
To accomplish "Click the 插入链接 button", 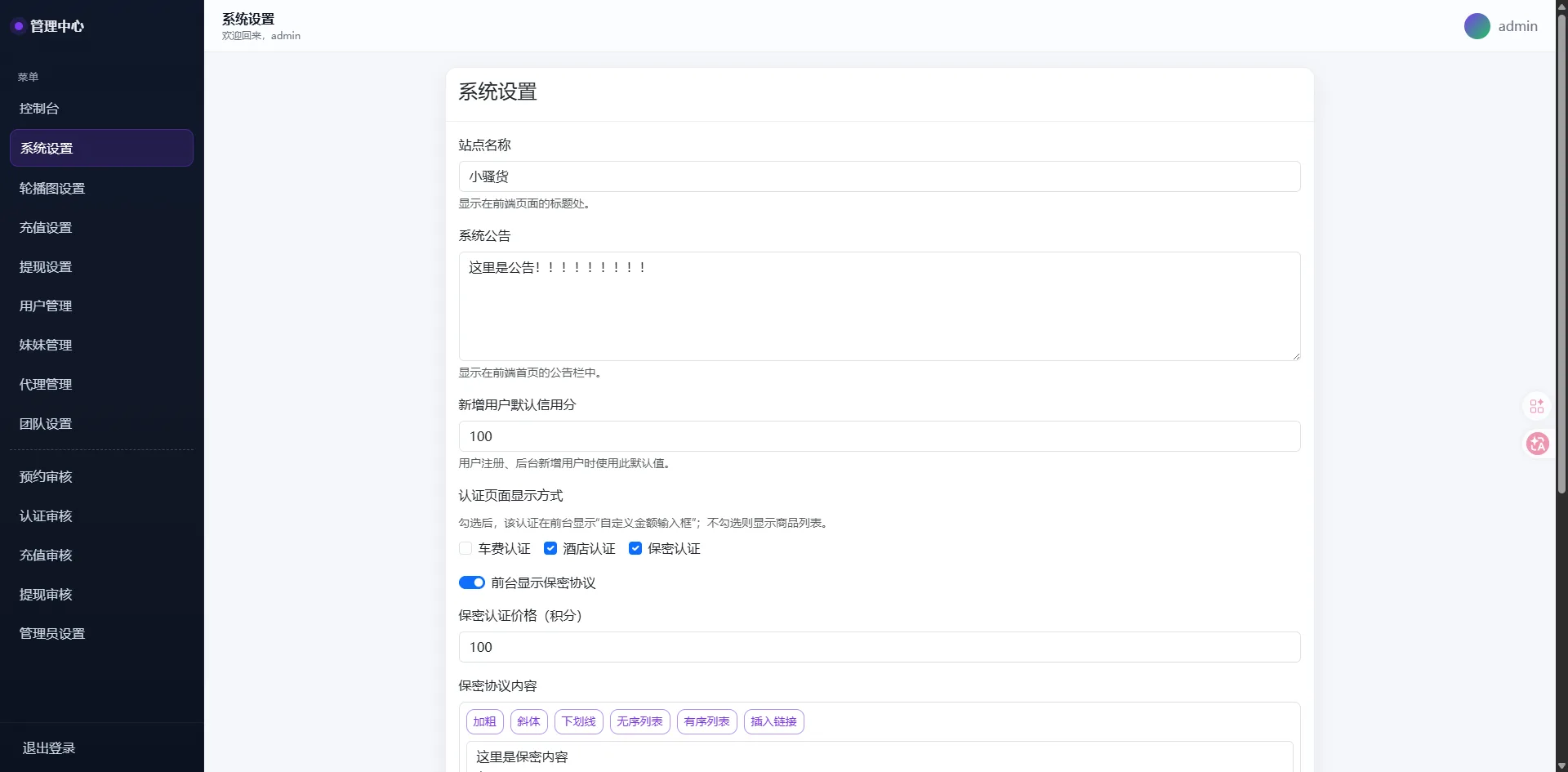I will coord(773,721).
